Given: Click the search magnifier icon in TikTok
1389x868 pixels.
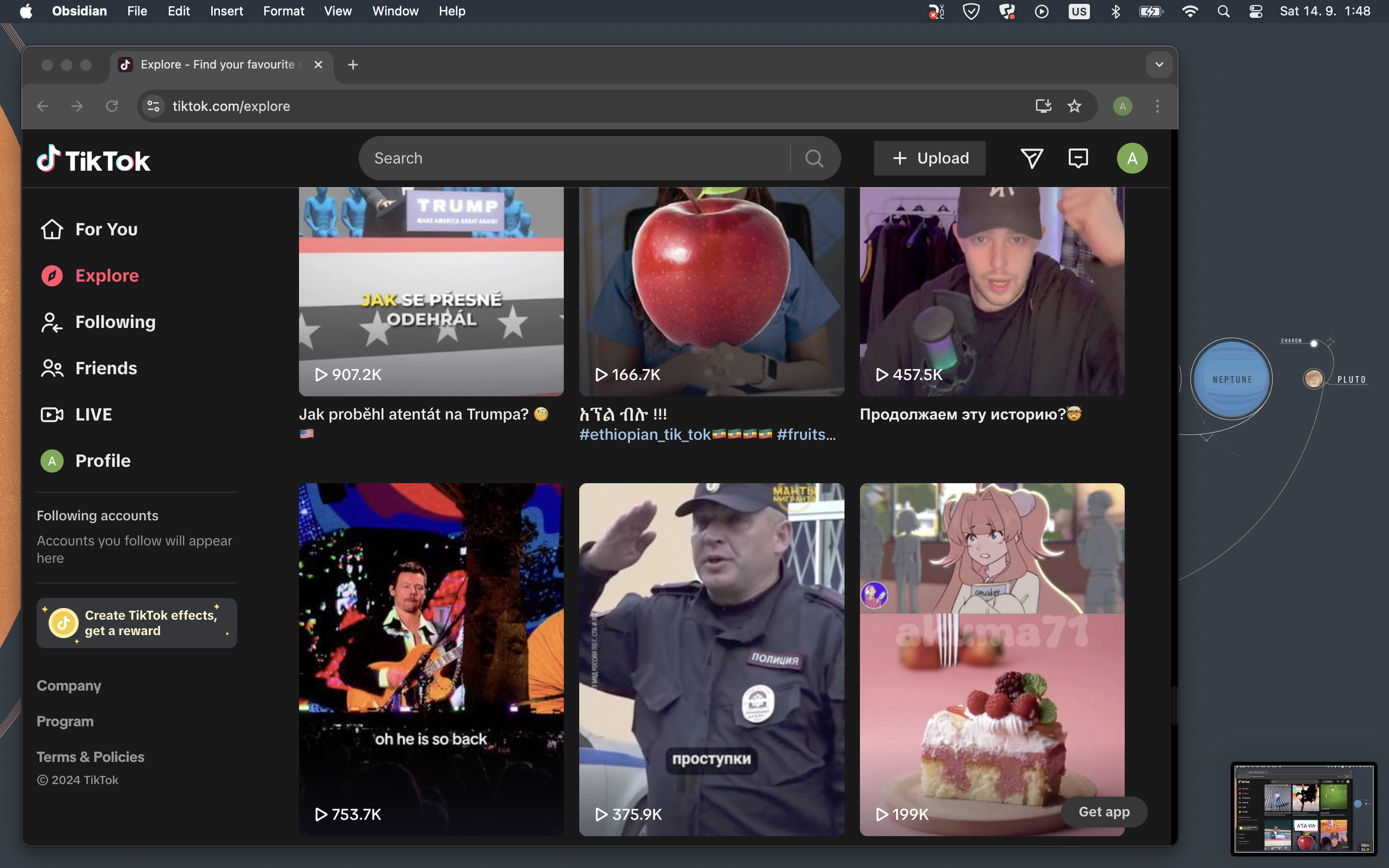Looking at the screenshot, I should [814, 159].
